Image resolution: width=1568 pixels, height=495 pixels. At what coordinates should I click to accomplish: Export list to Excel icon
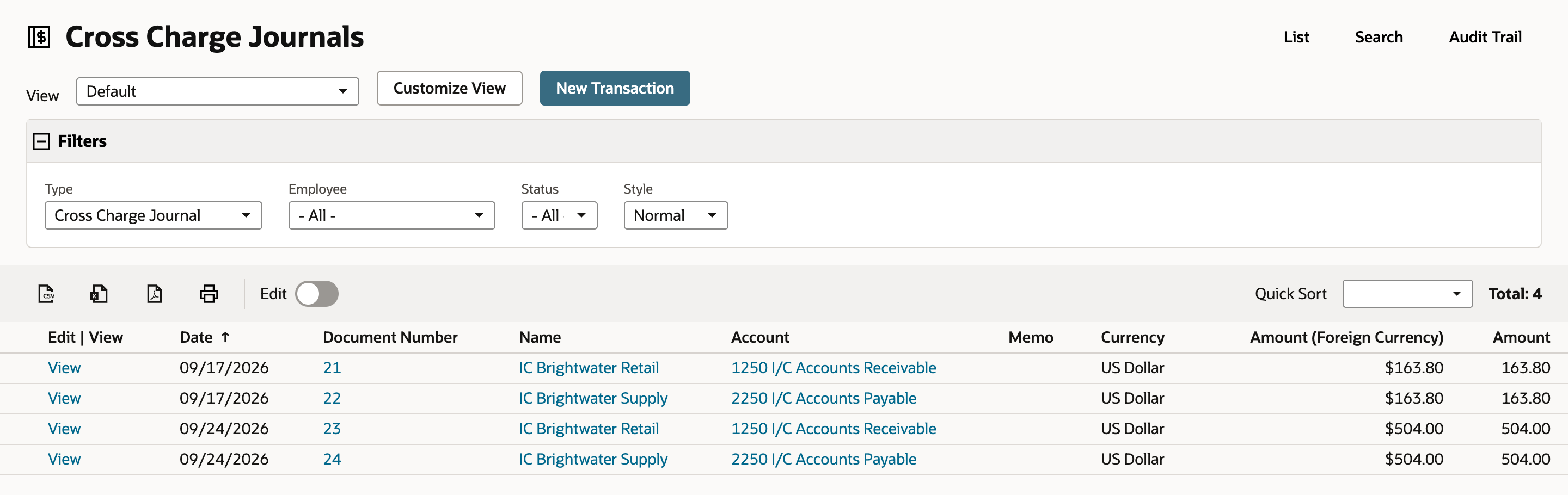pyautogui.click(x=99, y=294)
